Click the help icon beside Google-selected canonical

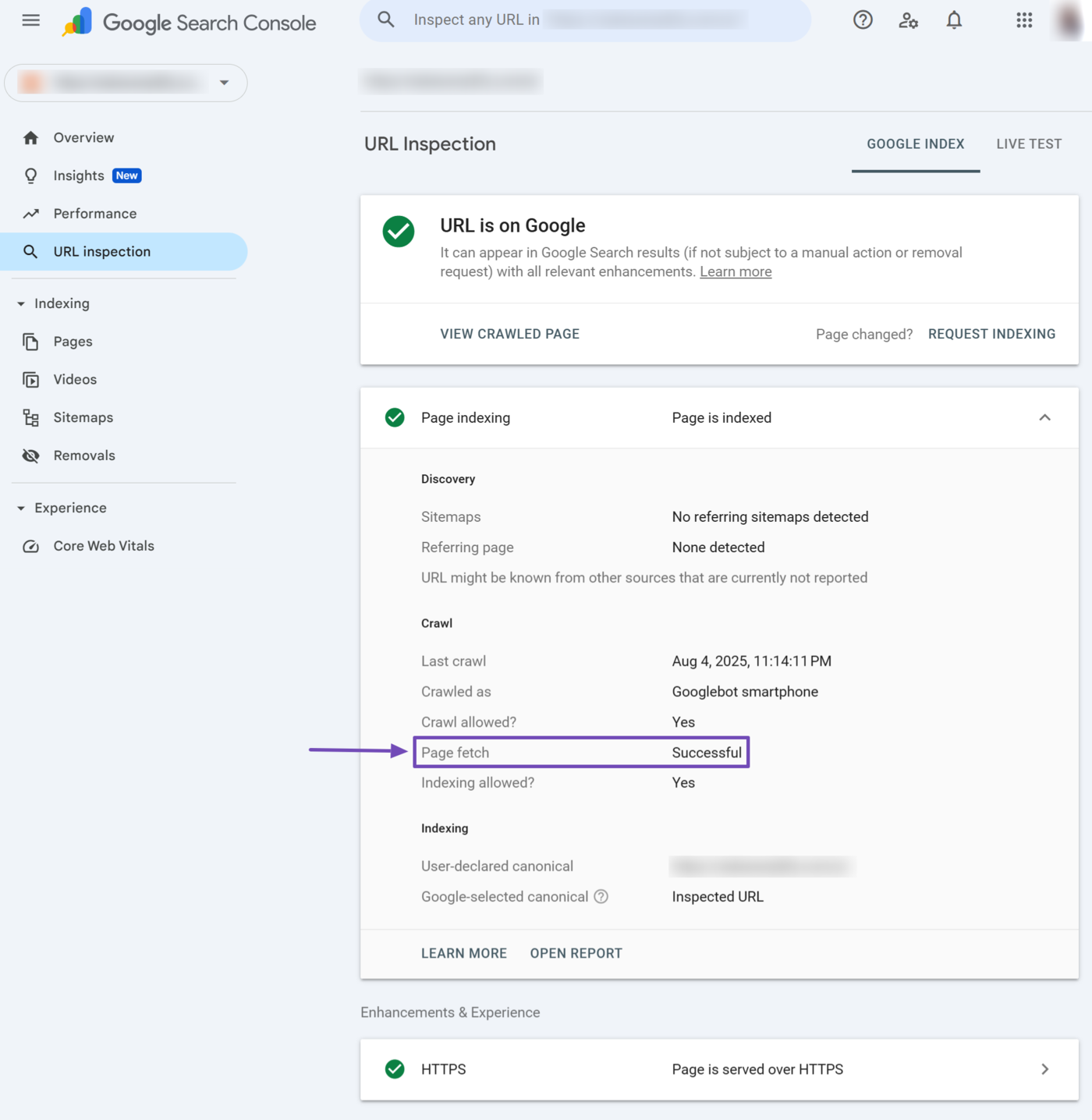(601, 897)
